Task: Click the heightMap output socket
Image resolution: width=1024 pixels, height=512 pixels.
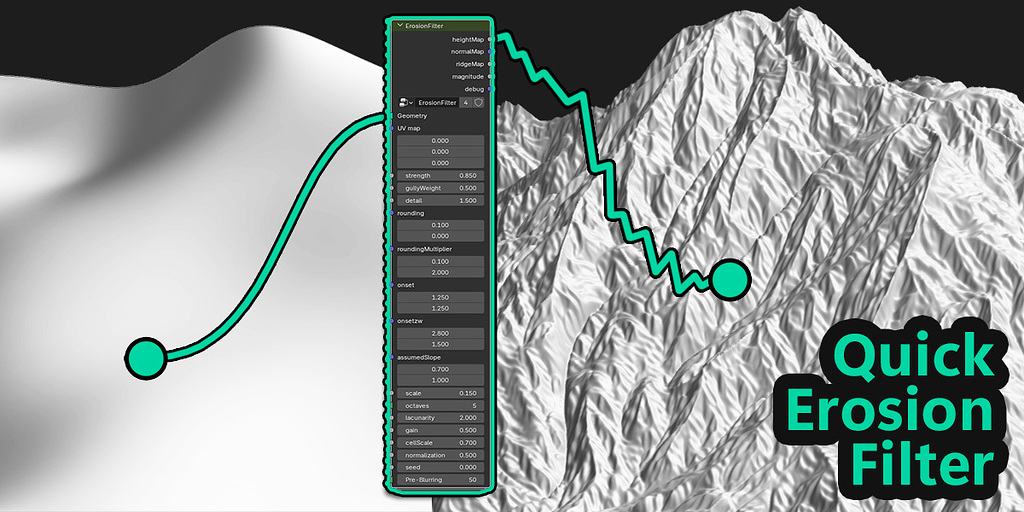Action: click(490, 40)
